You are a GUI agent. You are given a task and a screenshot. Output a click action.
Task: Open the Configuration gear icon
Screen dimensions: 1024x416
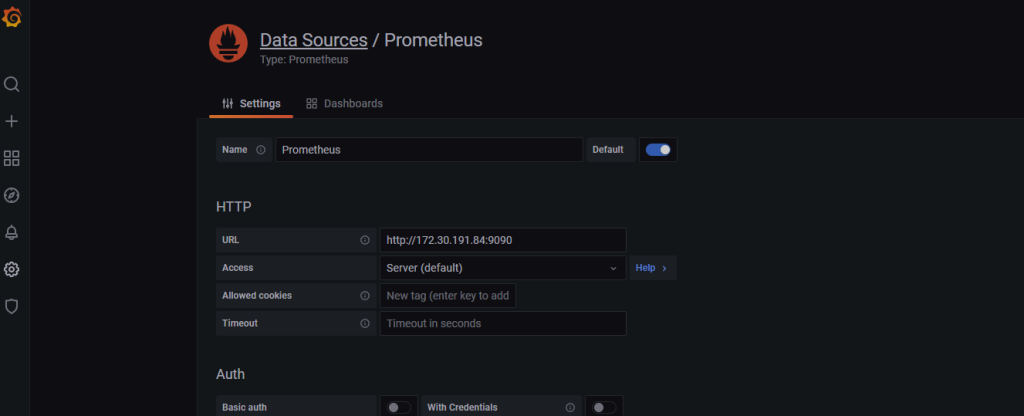(12, 269)
